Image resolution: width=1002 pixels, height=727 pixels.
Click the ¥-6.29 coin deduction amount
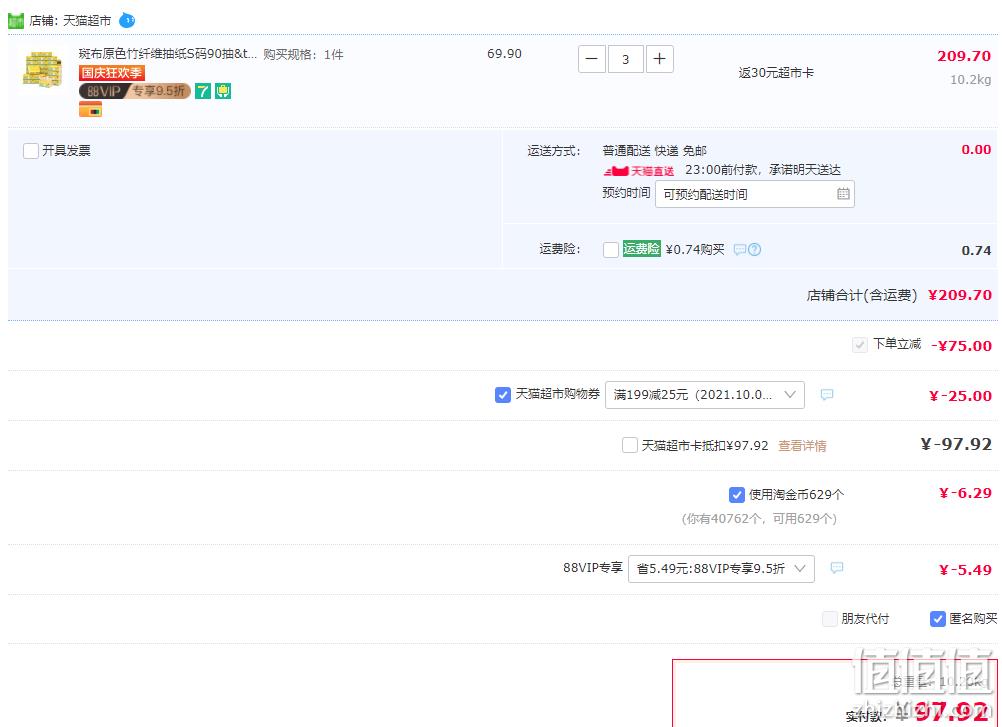point(965,493)
